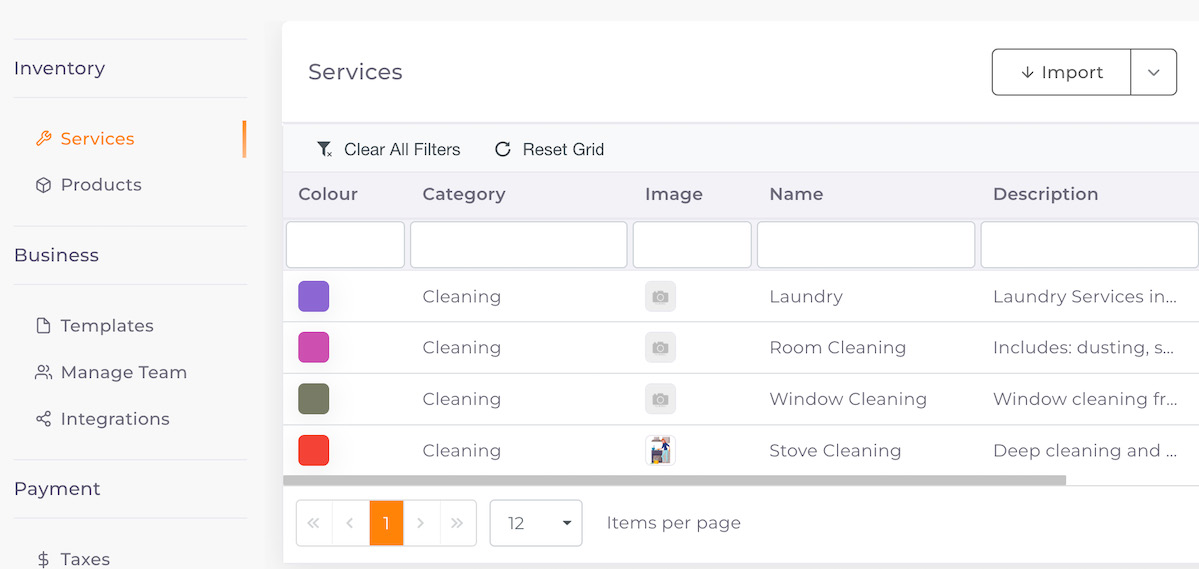Open the Products inventory page
Viewport: 1199px width, 569px height.
click(89, 185)
